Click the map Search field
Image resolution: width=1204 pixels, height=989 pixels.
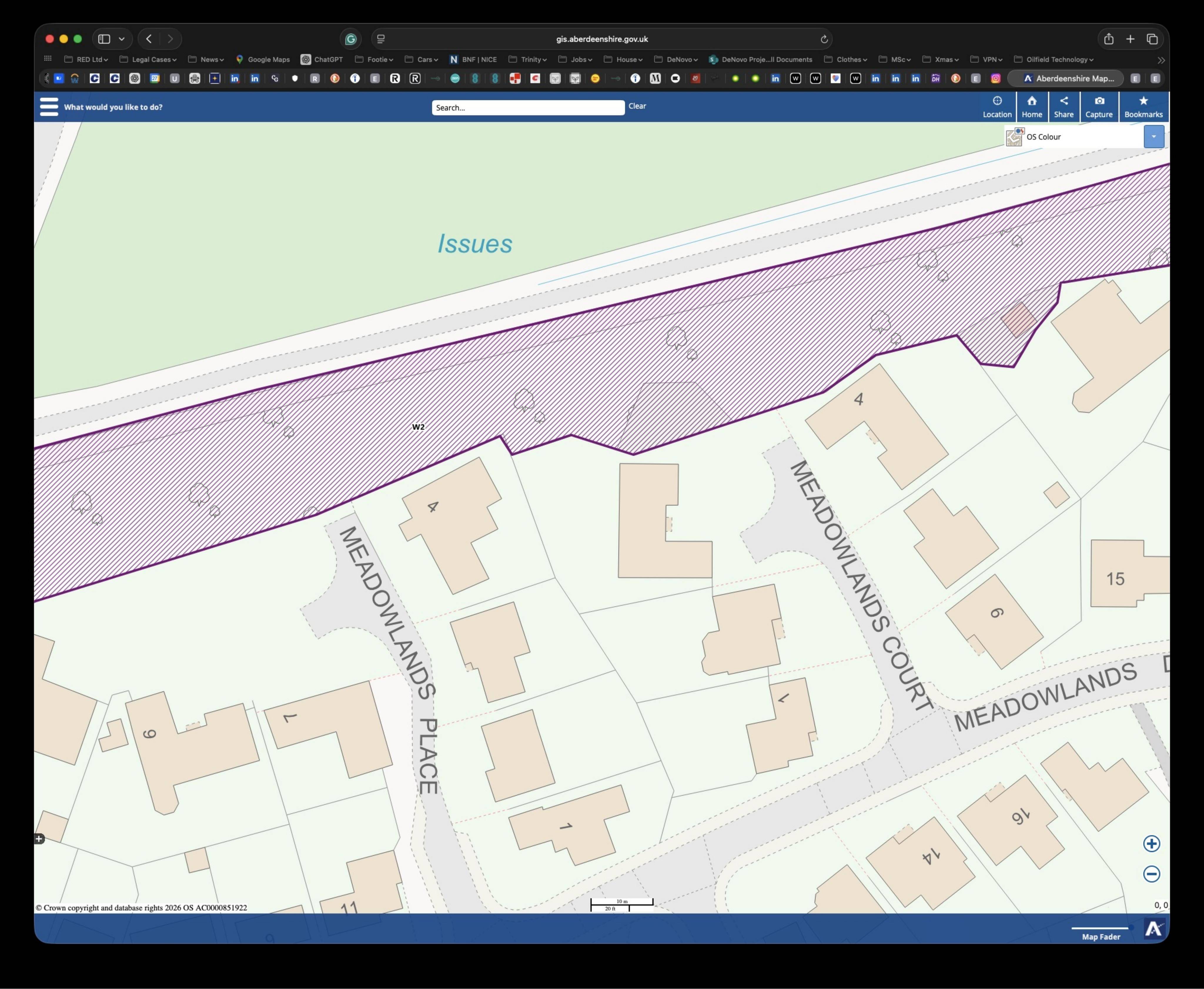(x=528, y=108)
